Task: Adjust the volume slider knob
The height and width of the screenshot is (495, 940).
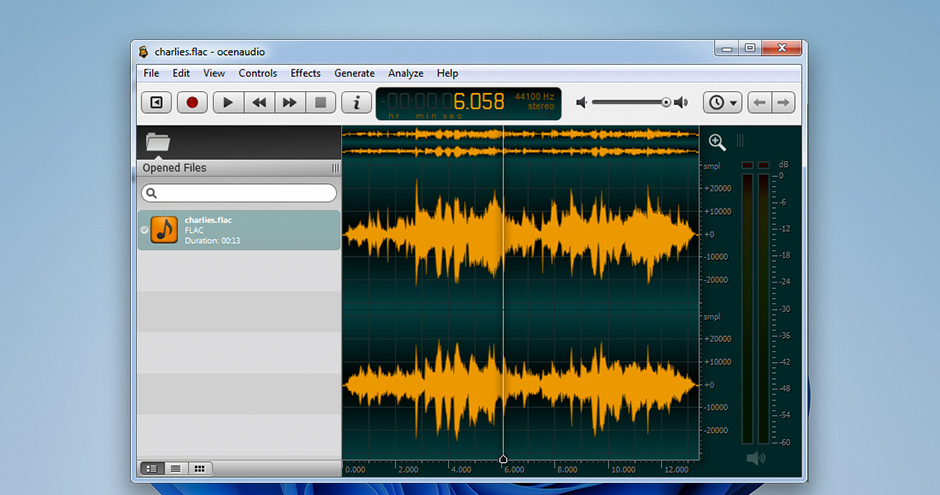Action: coord(665,102)
